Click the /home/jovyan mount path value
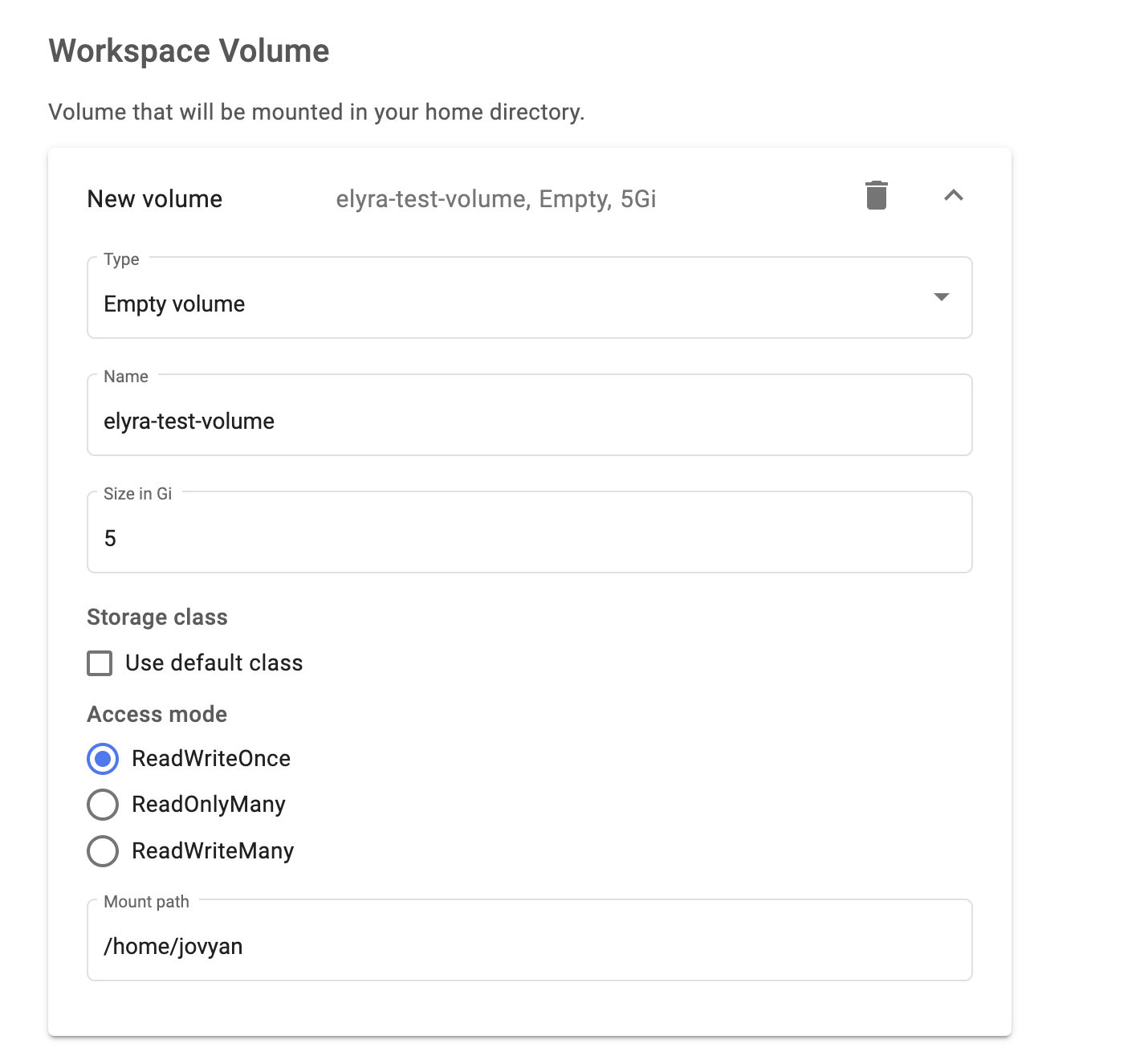This screenshot has height=1060, width=1148. (173, 945)
